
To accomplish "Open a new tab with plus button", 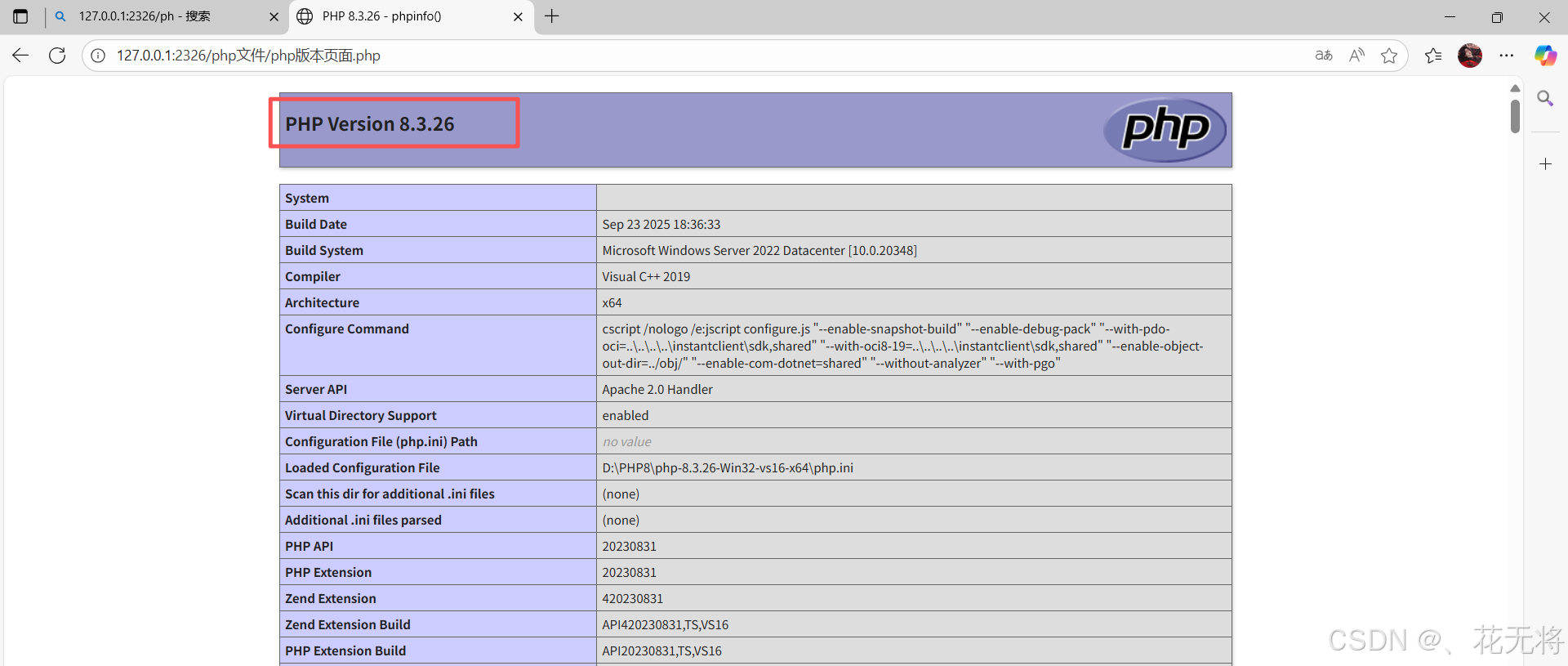I will [x=552, y=16].
